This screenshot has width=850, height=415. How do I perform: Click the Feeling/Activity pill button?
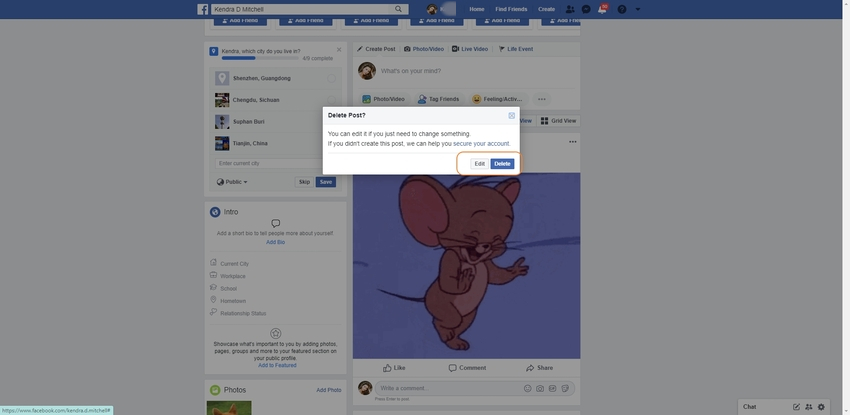[498, 99]
